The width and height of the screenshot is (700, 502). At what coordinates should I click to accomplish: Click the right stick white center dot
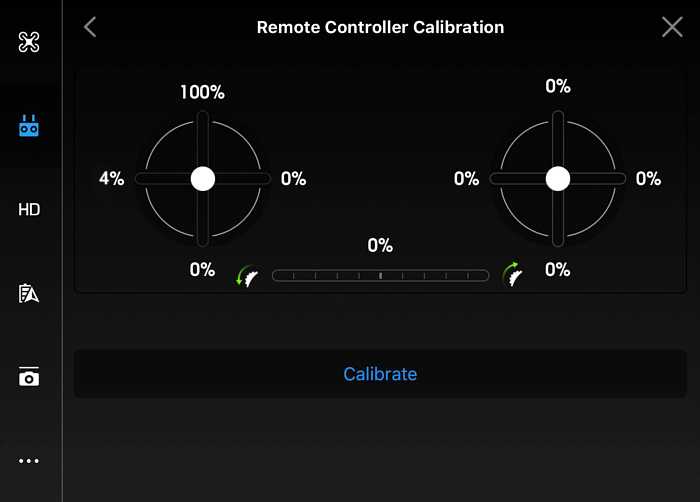(x=558, y=179)
